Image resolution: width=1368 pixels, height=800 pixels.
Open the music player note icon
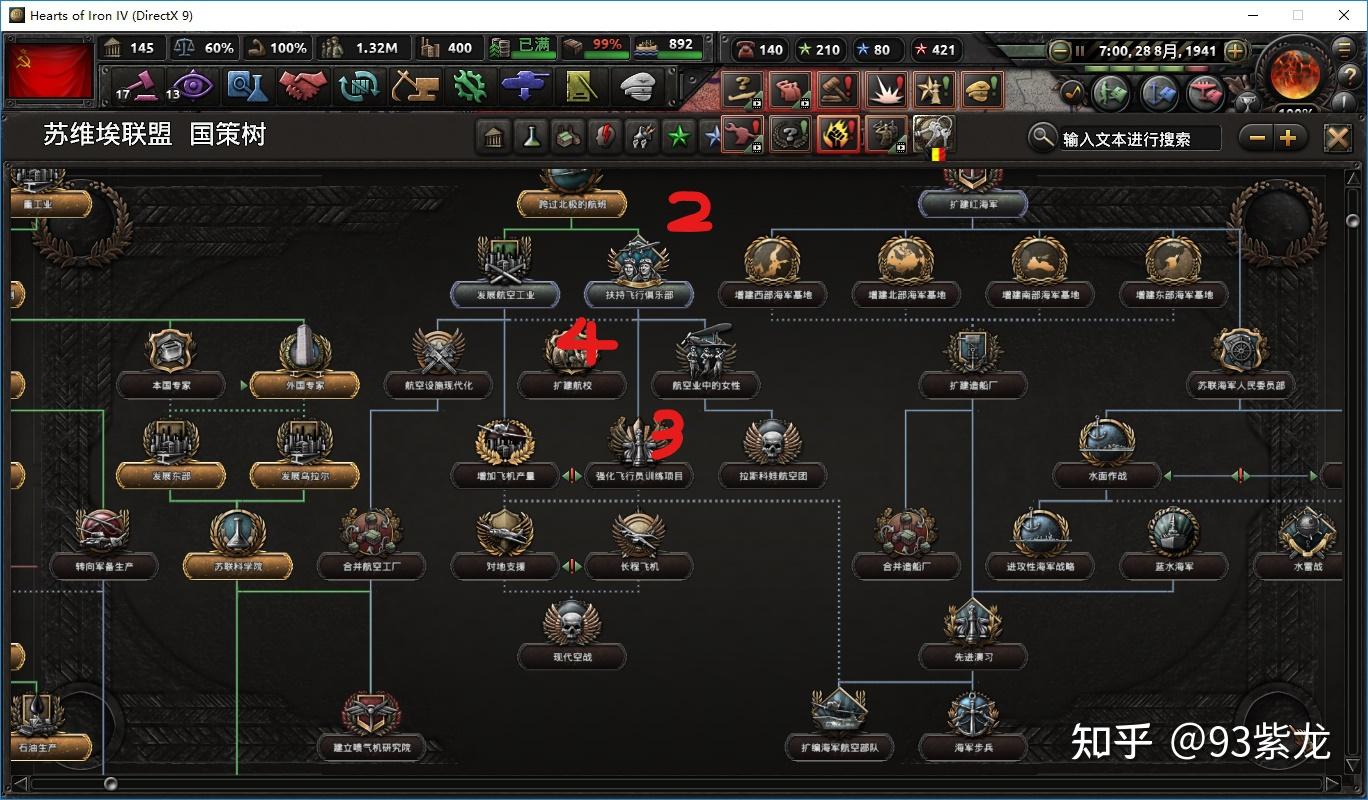[1072, 90]
